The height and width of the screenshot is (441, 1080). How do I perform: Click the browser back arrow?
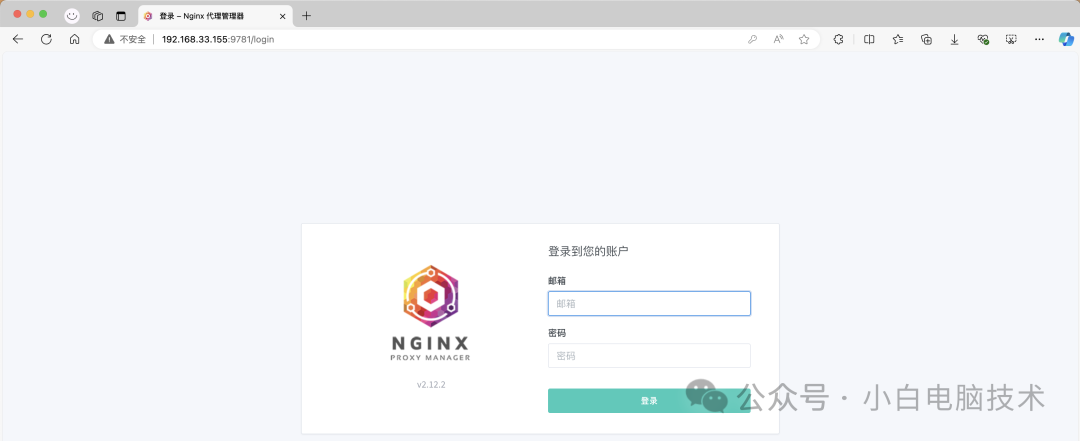coord(18,39)
